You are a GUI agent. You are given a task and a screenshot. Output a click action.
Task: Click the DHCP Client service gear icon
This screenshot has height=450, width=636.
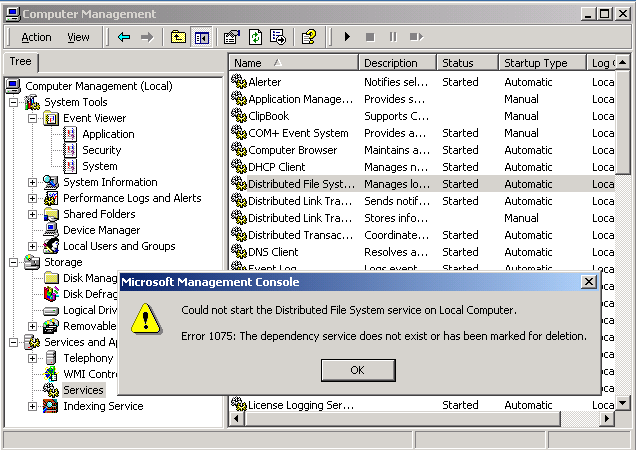coord(239,166)
